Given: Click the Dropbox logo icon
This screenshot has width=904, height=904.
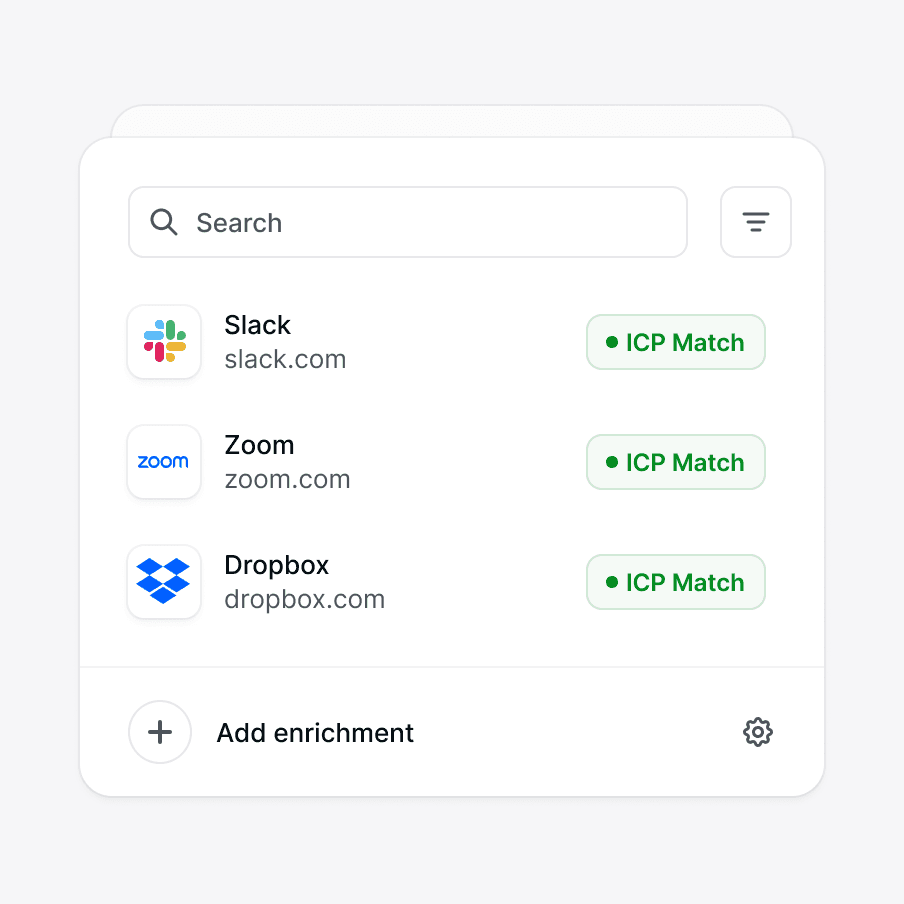Looking at the screenshot, I should pyautogui.click(x=164, y=582).
